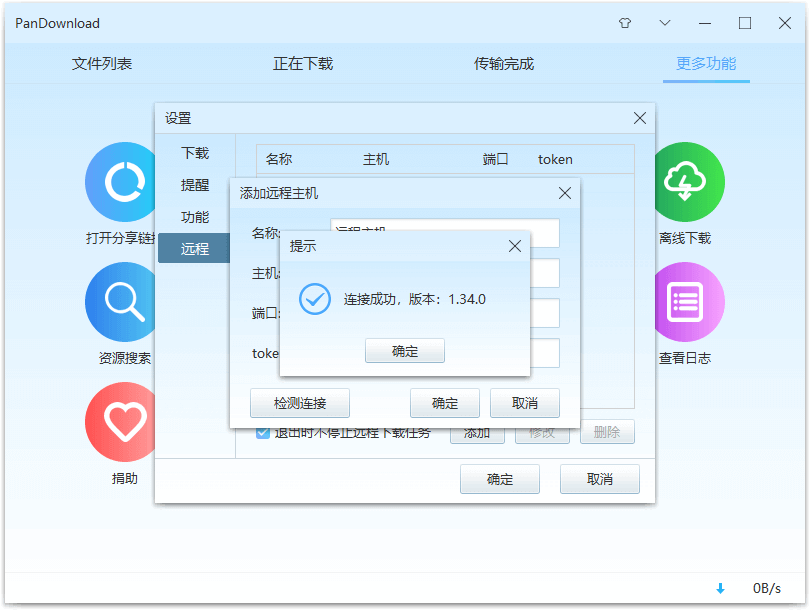Close the 提示 message box
Screen dimensions: 810x610
pyautogui.click(x=515, y=246)
